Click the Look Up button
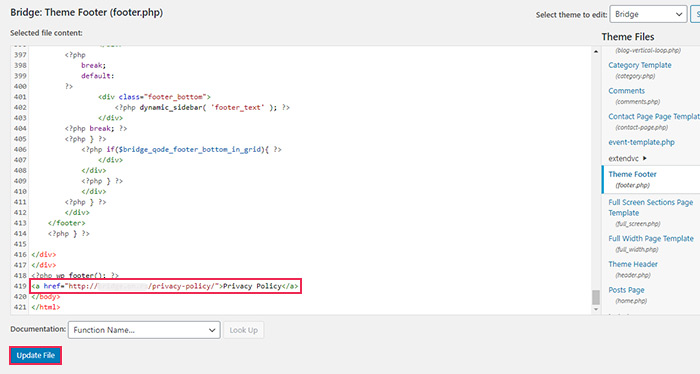700x374 pixels. pyautogui.click(x=243, y=330)
